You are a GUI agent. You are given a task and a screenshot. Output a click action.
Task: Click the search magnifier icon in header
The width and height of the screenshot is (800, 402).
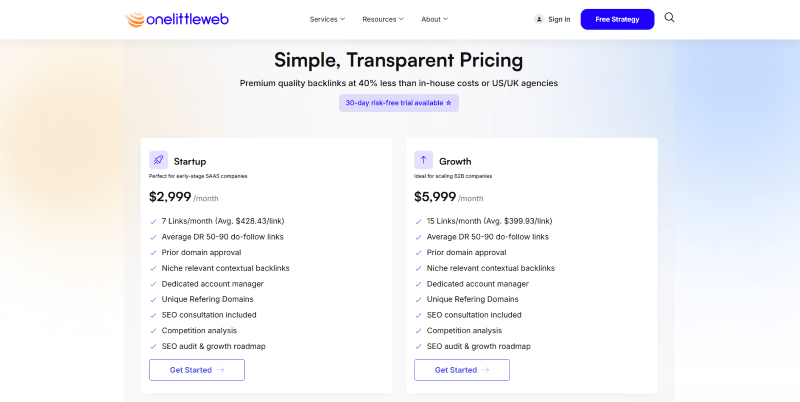tap(669, 18)
